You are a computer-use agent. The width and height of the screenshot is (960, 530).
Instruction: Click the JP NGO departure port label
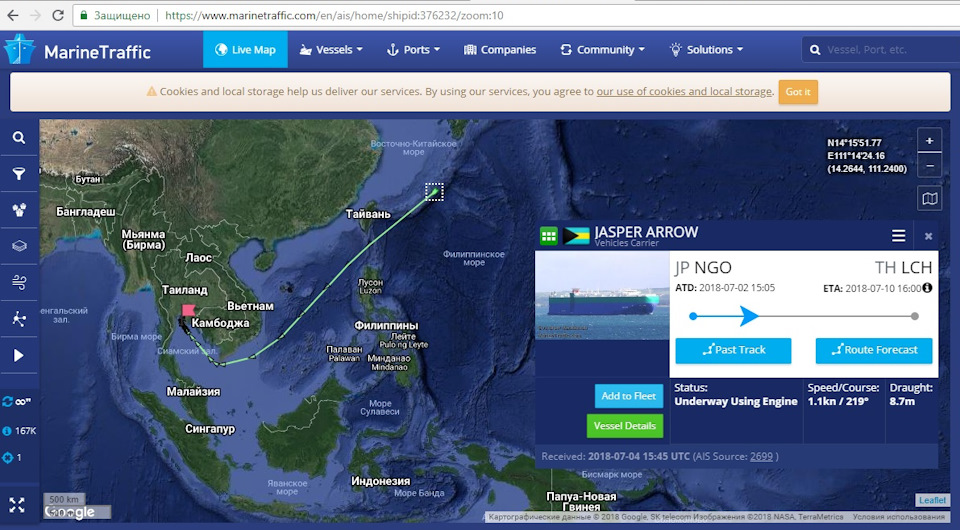point(703,268)
